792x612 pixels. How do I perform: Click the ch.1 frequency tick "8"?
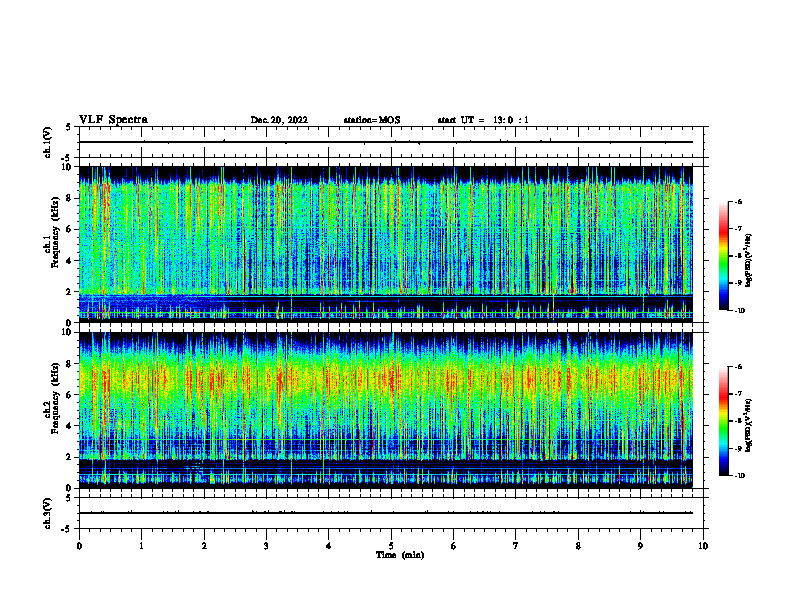point(69,198)
